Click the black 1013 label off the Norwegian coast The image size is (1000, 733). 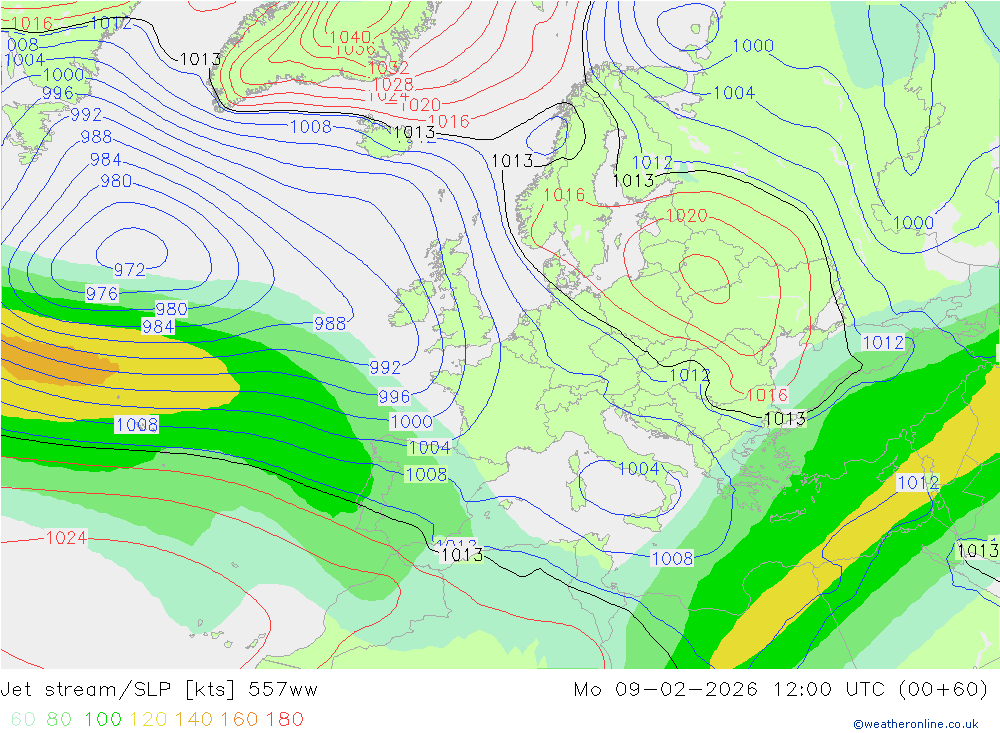tap(512, 161)
